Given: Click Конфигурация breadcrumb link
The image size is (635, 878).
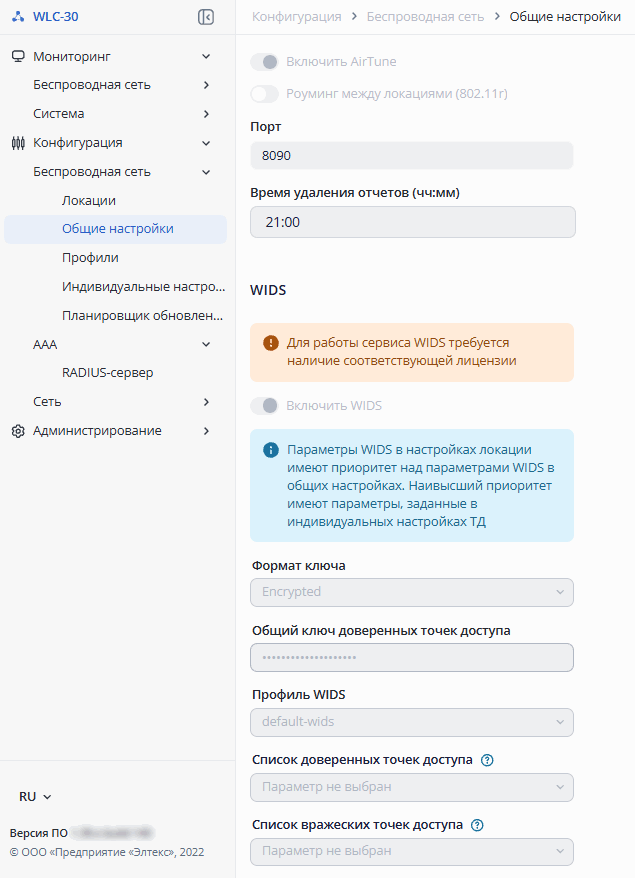Looking at the screenshot, I should [x=297, y=17].
